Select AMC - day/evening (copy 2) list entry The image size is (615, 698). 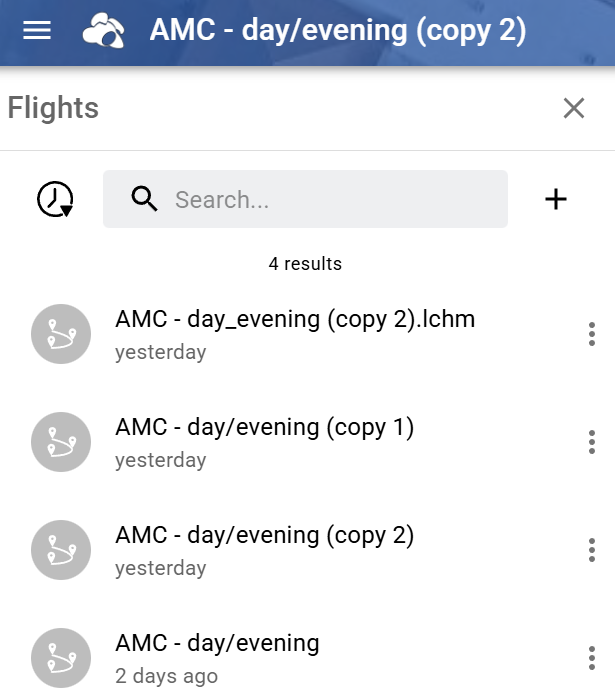click(x=265, y=536)
